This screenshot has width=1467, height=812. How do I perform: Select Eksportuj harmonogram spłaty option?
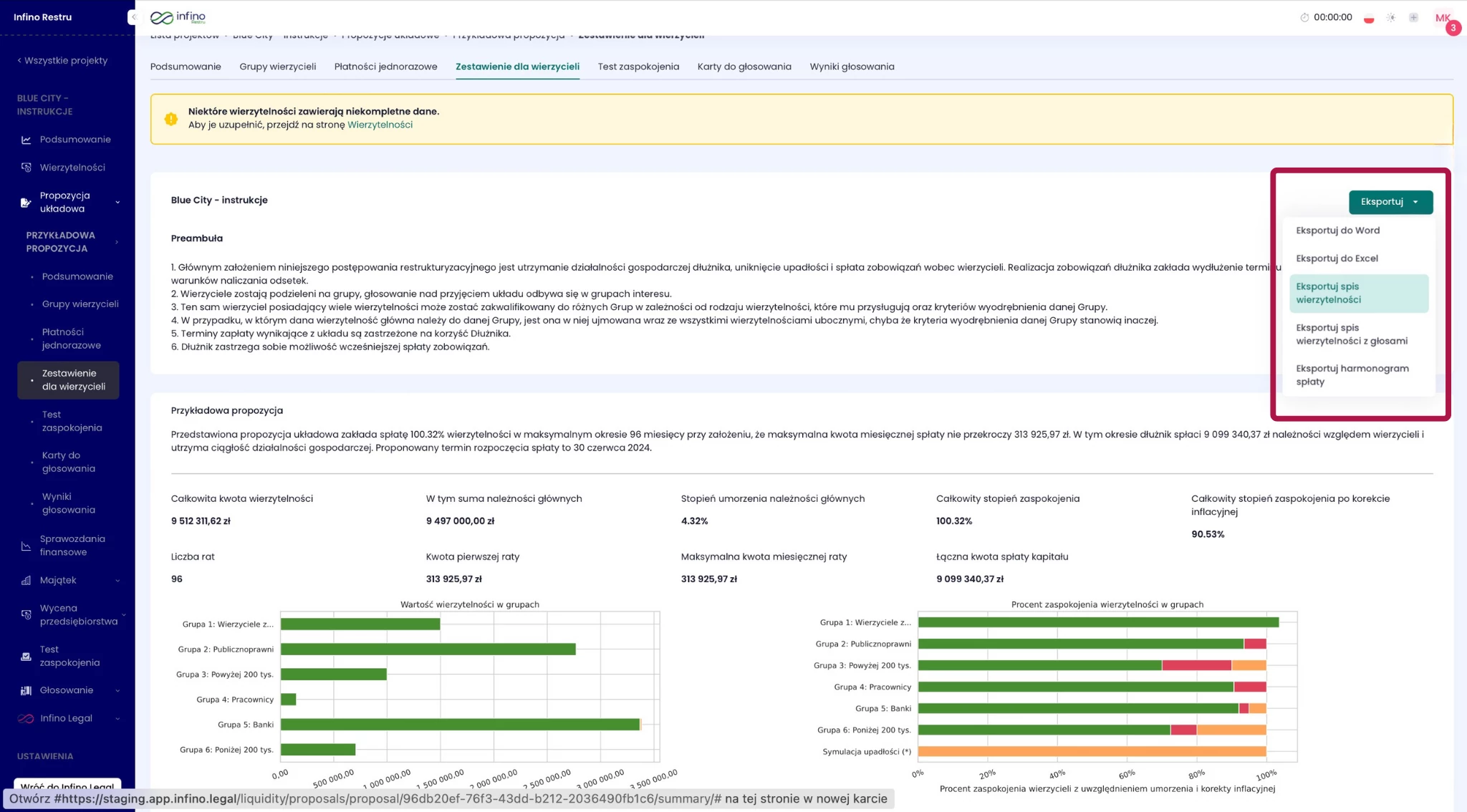point(1352,375)
